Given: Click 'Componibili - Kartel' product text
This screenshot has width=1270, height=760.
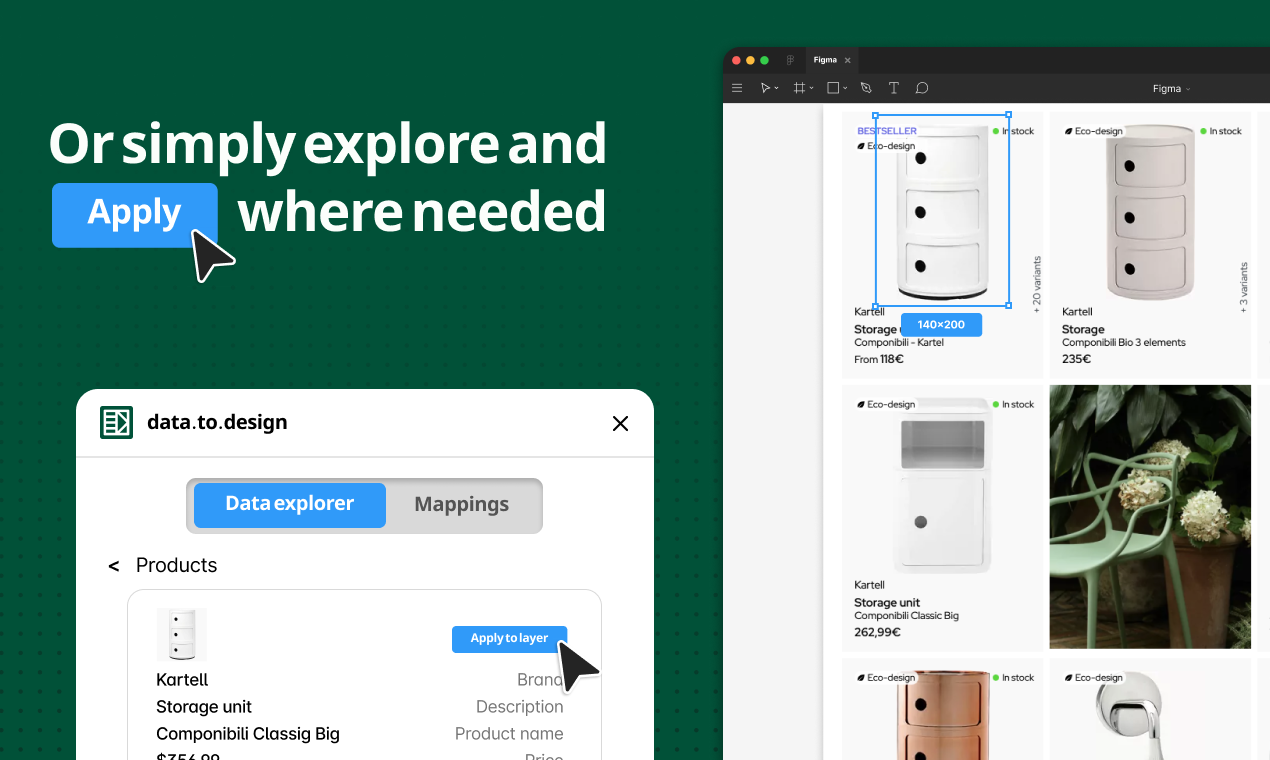Looking at the screenshot, I should [899, 342].
